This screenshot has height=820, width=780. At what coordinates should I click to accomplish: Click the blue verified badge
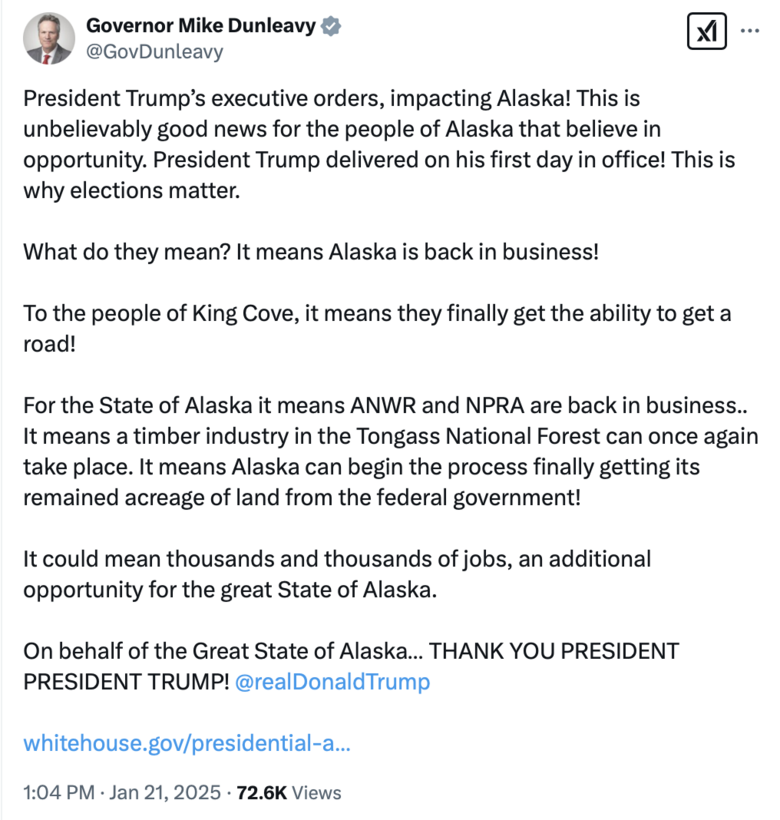pyautogui.click(x=331, y=26)
